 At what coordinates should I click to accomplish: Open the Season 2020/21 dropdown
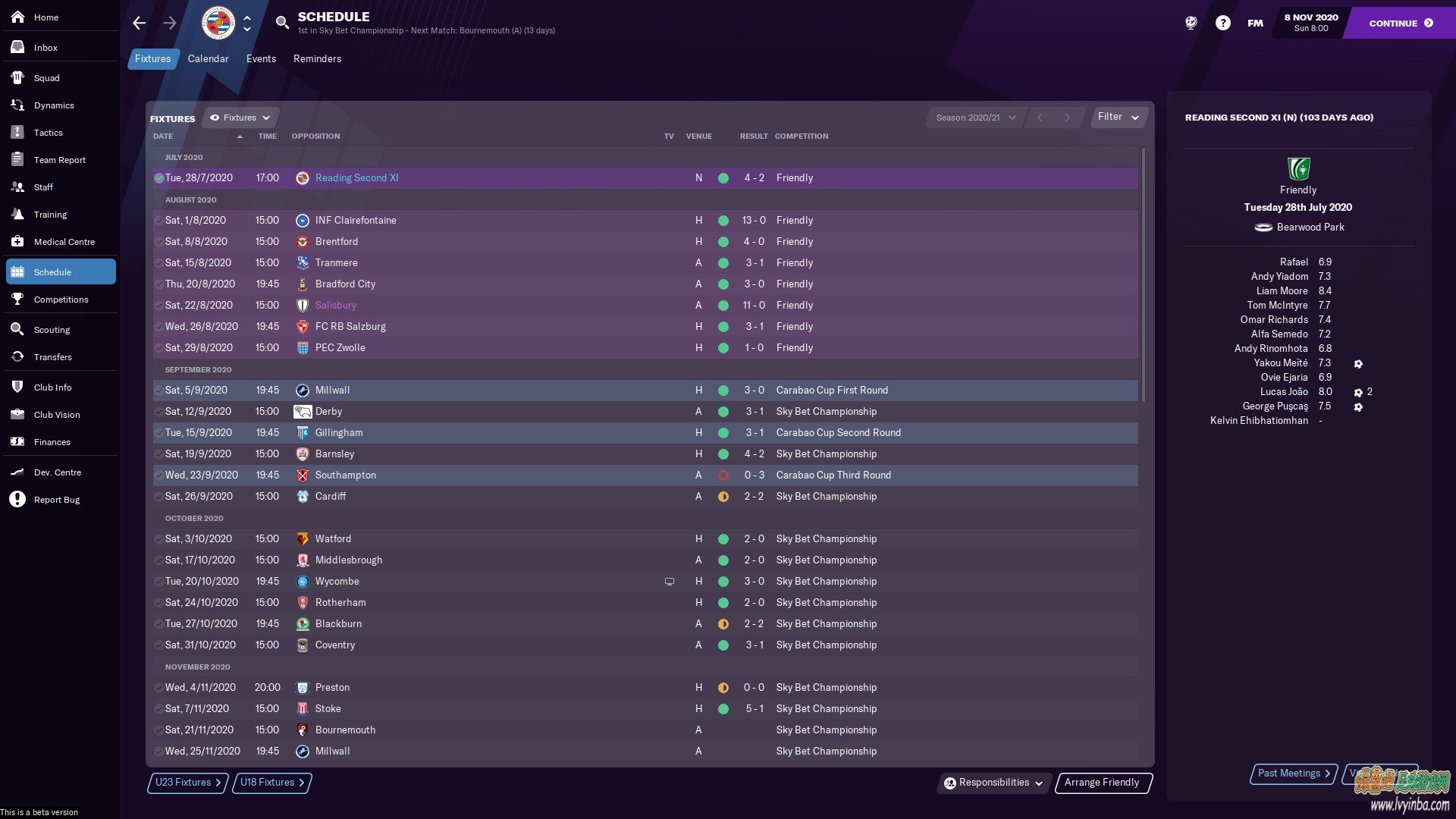pyautogui.click(x=975, y=118)
